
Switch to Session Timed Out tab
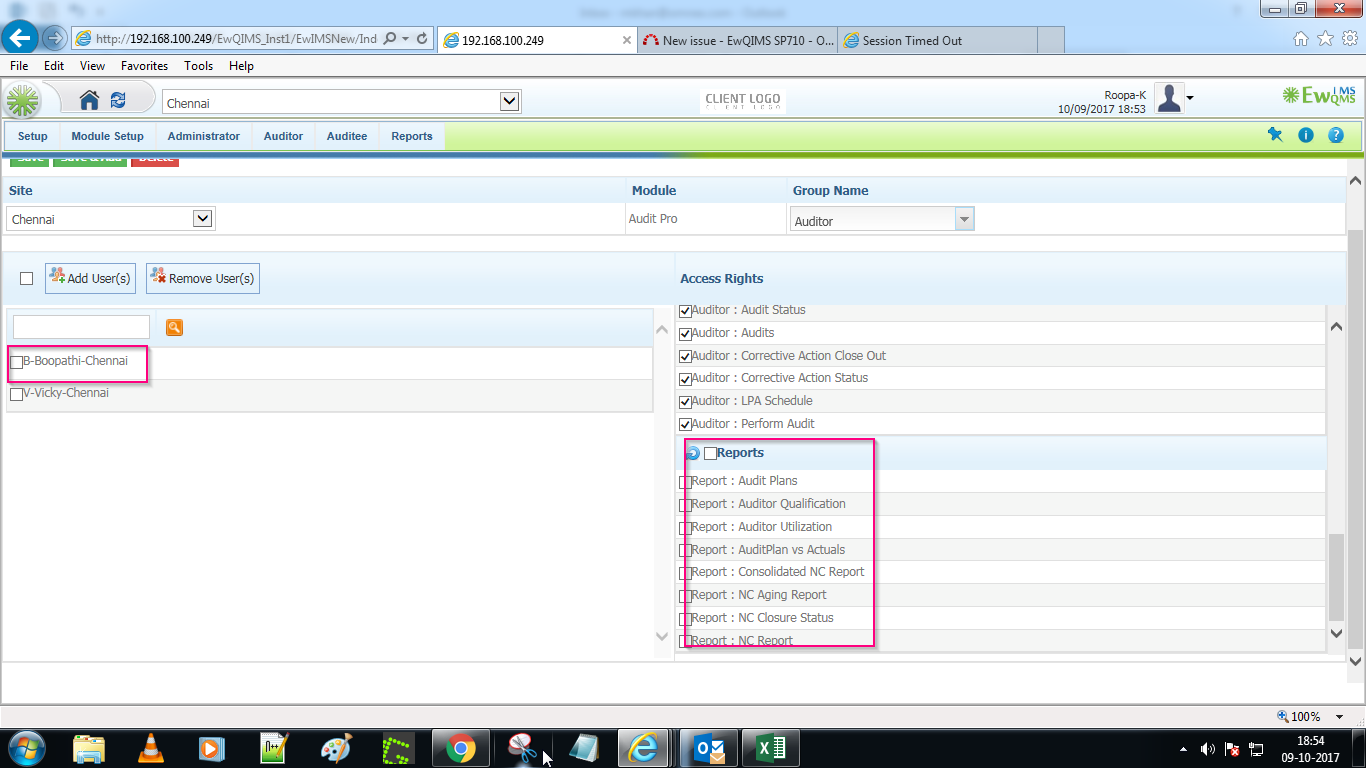(937, 40)
